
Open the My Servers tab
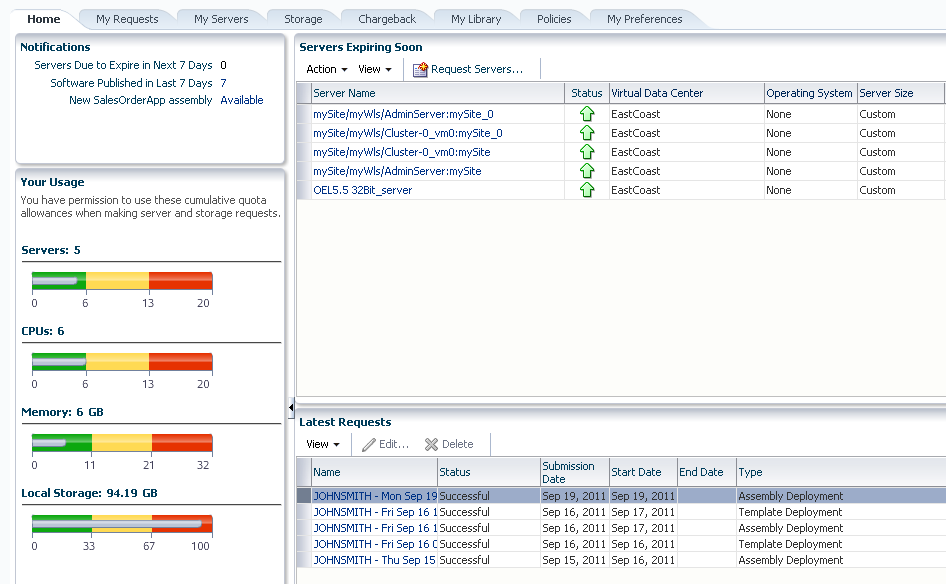pos(221,19)
